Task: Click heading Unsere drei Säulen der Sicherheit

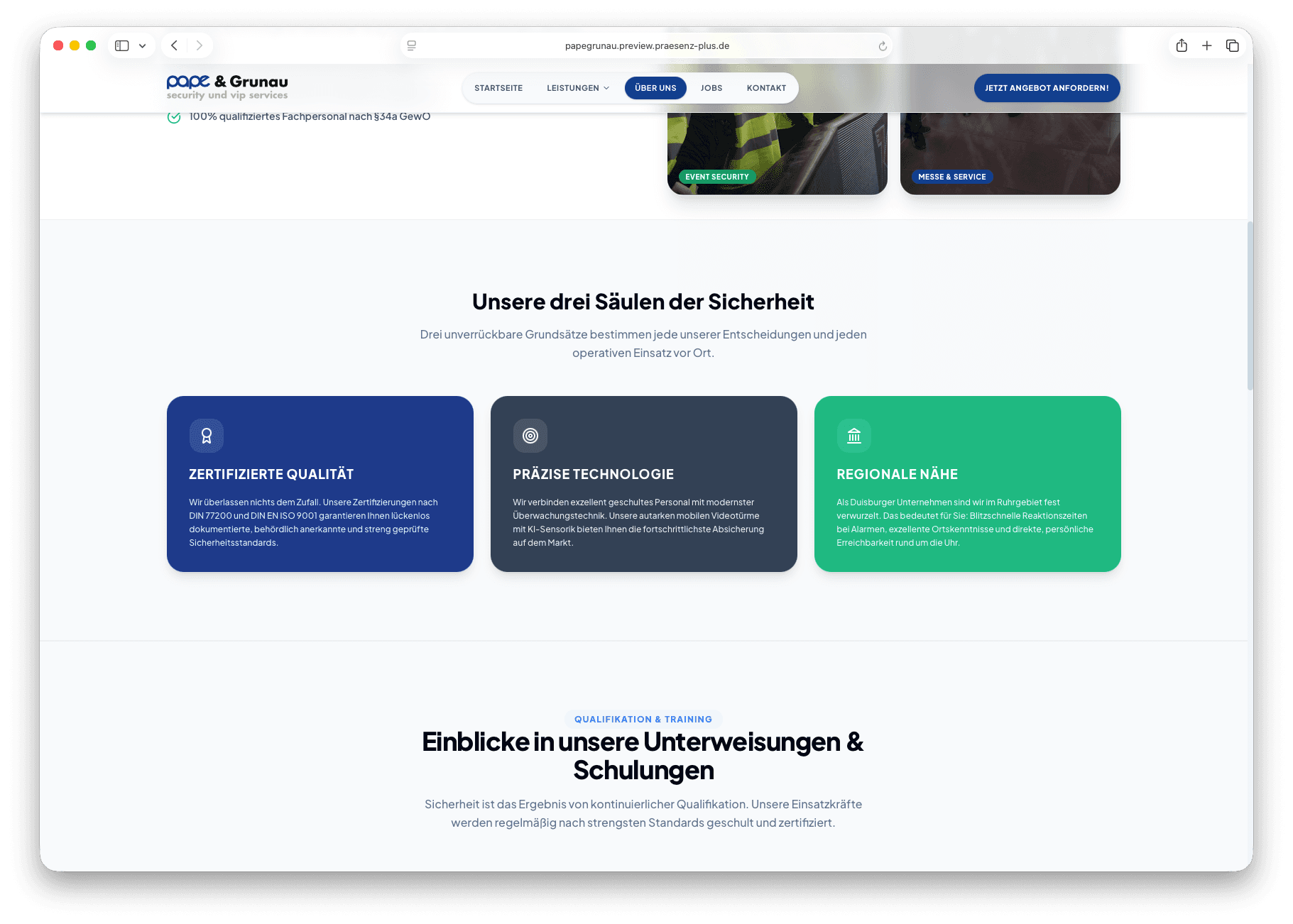Action: (x=643, y=302)
